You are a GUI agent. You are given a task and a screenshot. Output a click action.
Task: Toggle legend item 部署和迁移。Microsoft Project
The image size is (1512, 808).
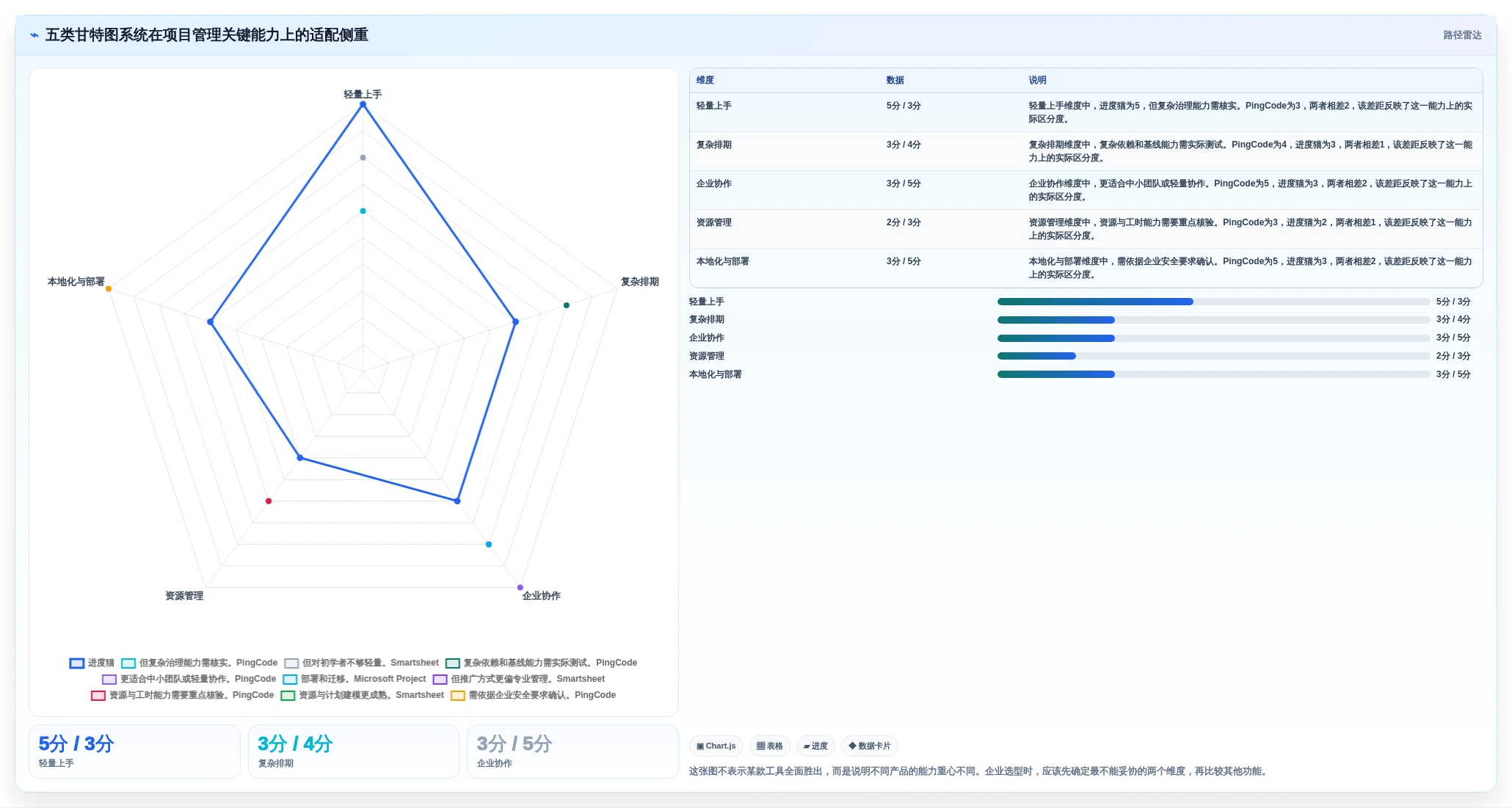point(354,679)
